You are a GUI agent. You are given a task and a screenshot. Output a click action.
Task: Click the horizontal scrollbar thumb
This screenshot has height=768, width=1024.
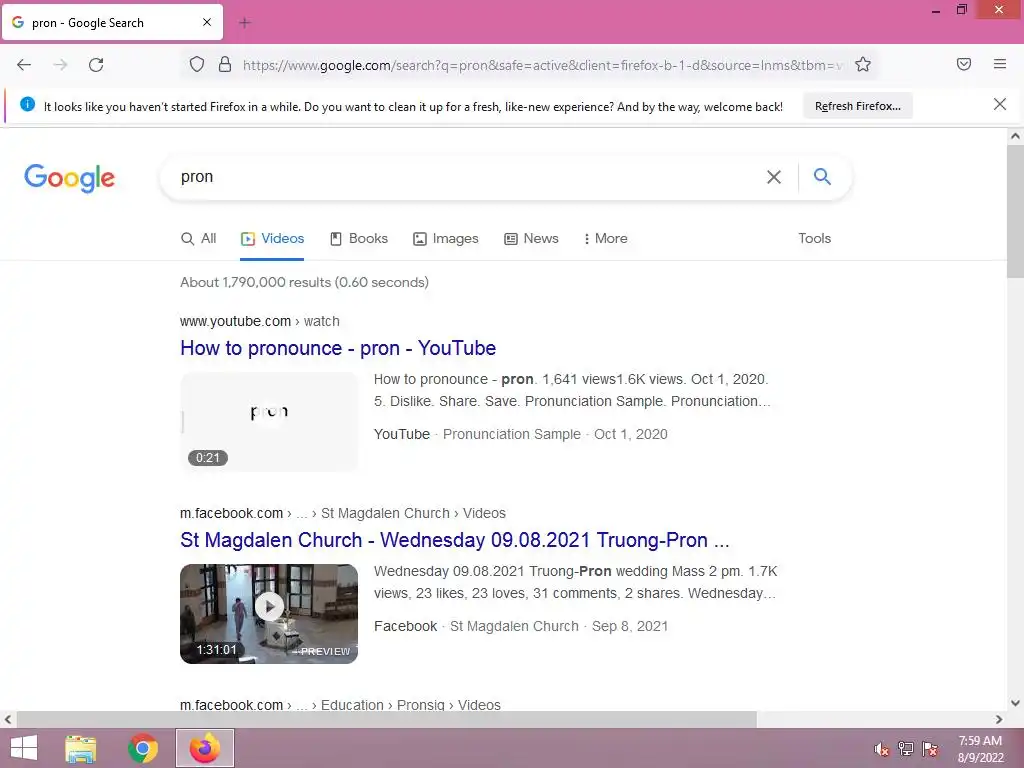pos(387,720)
